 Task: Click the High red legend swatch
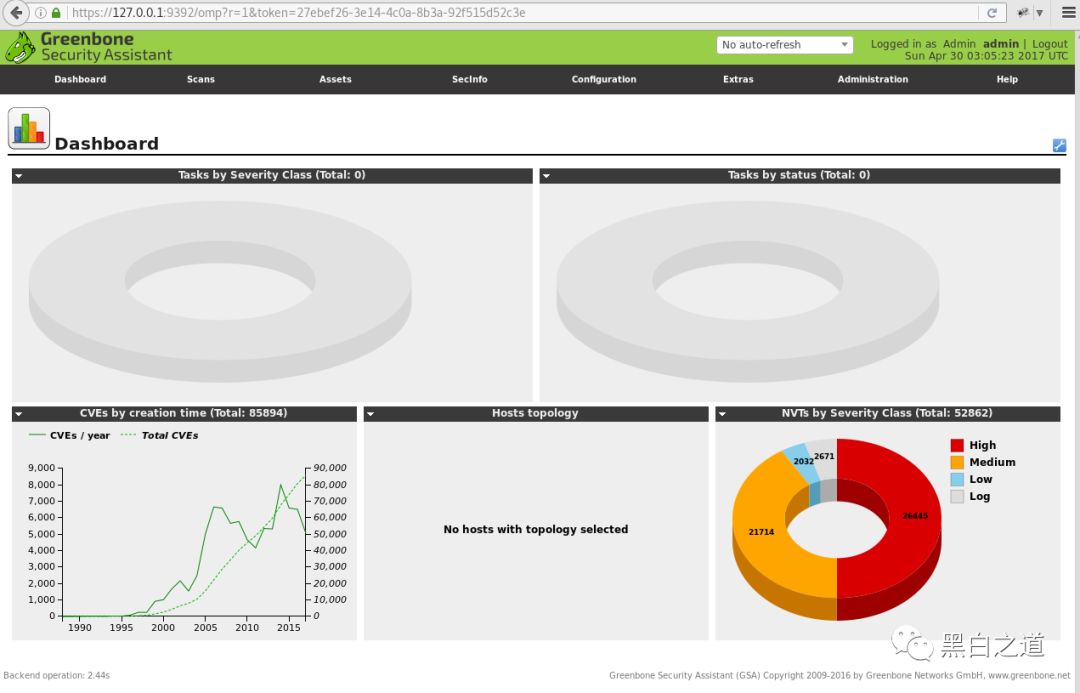957,445
